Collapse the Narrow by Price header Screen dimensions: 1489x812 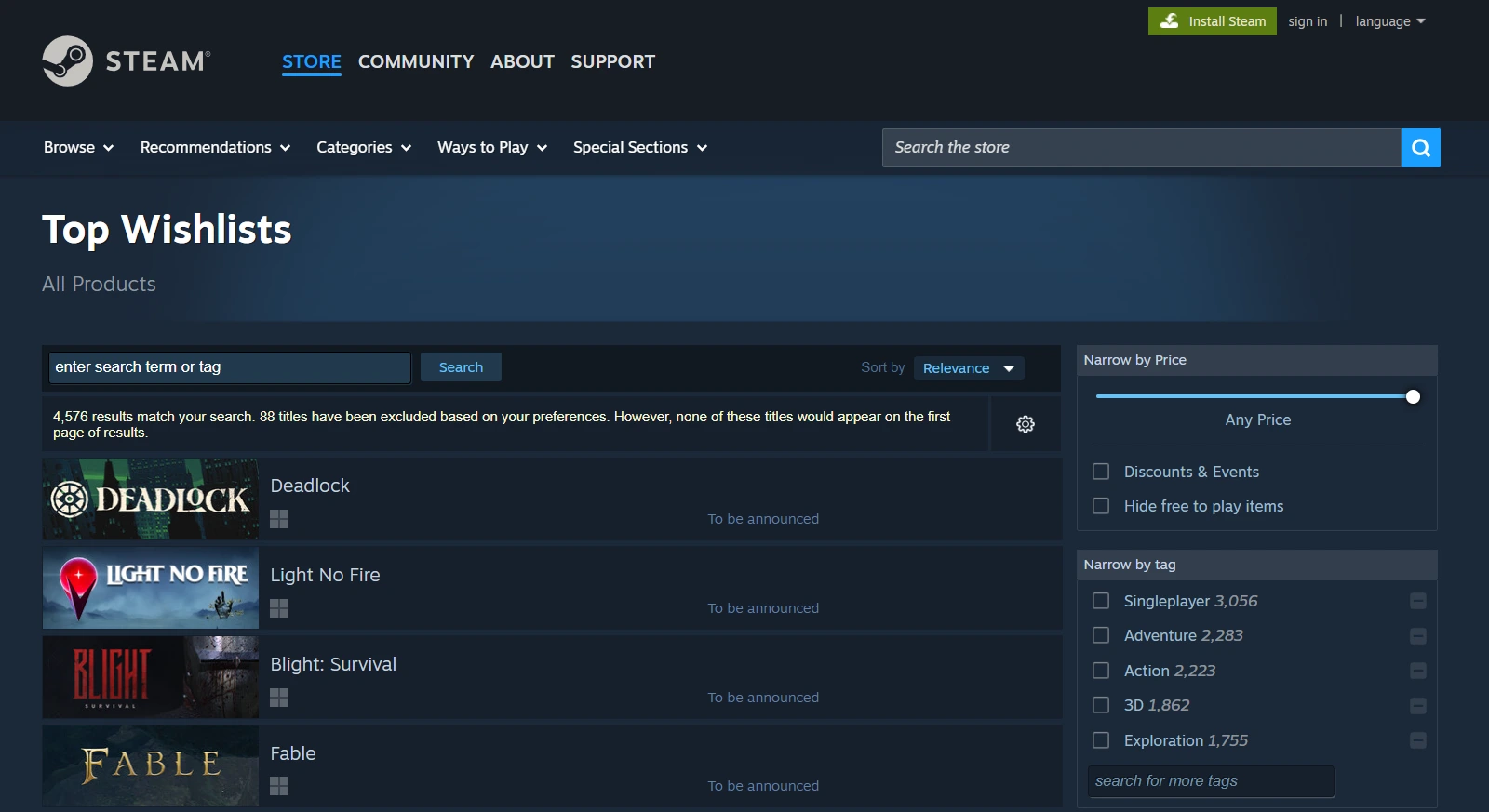[x=1257, y=360]
